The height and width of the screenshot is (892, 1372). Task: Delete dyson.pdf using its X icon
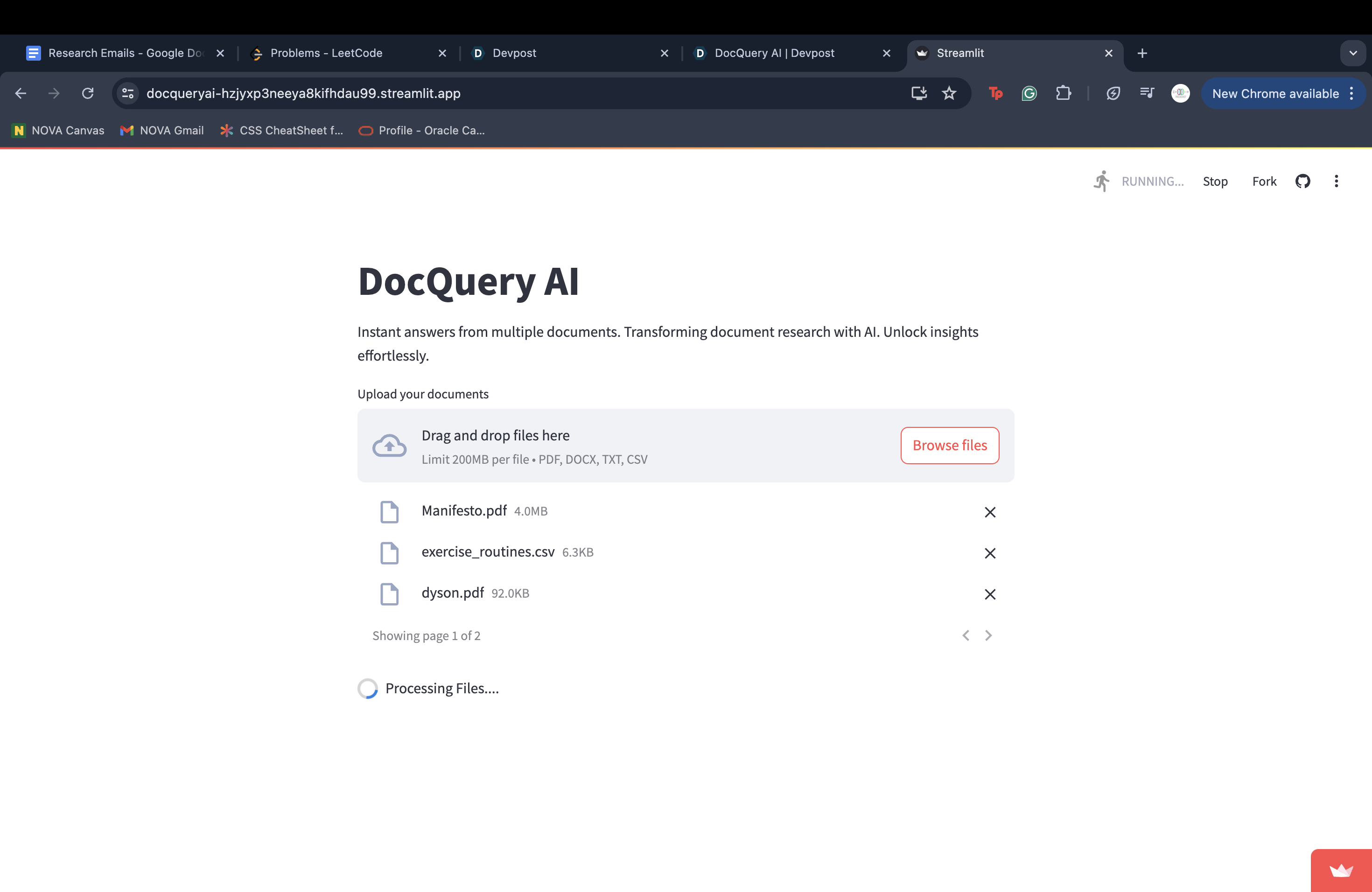[989, 594]
